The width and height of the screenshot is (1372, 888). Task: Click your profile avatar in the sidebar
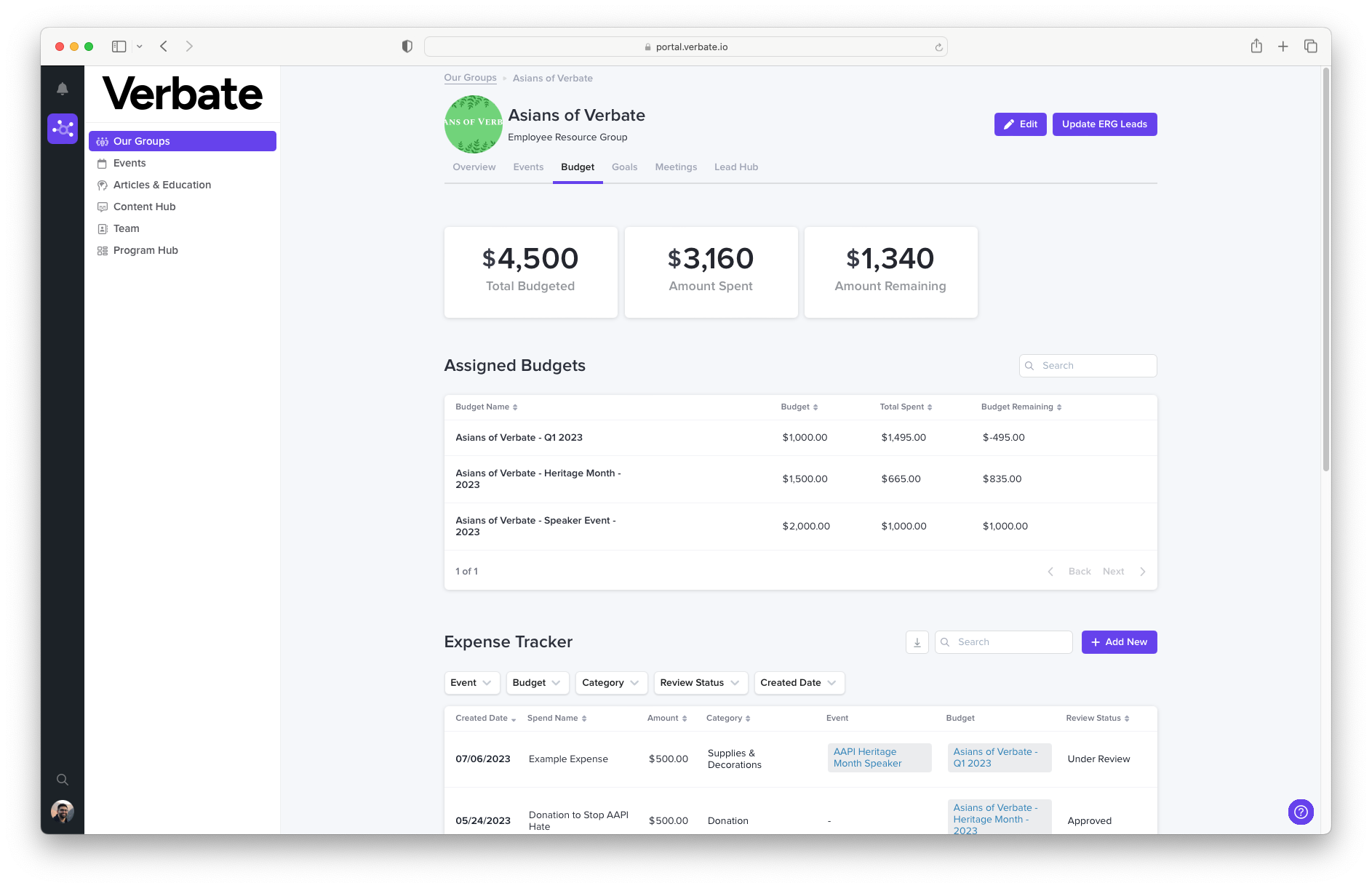tap(62, 811)
